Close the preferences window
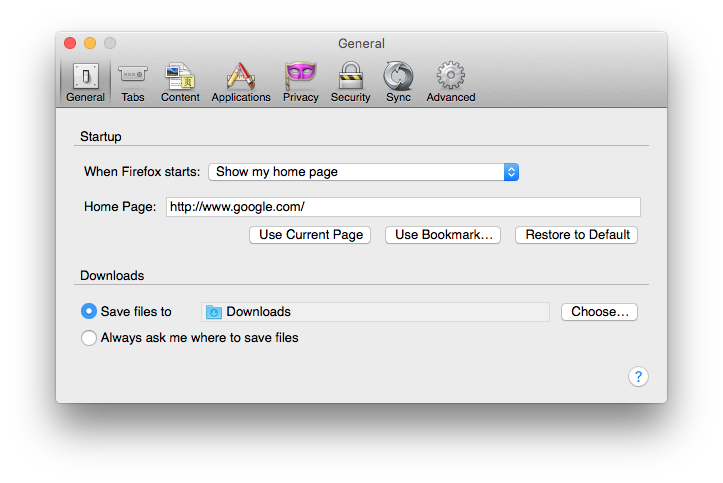 pyautogui.click(x=70, y=43)
